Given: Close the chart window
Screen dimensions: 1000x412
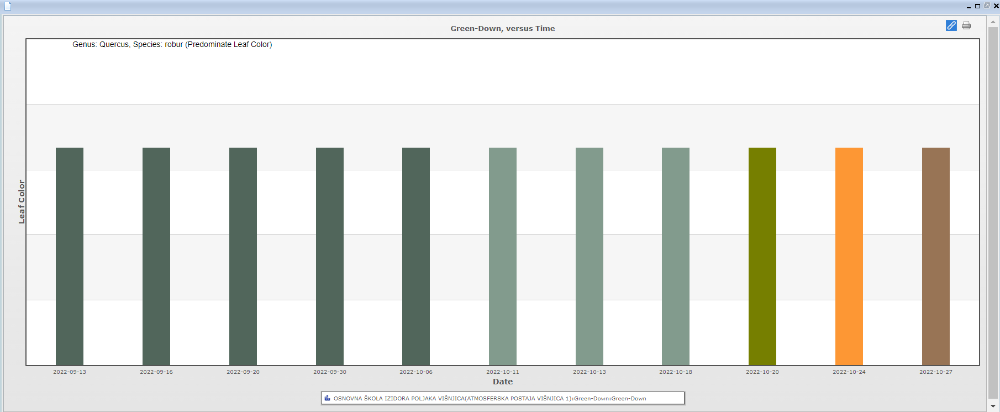Looking at the screenshot, I should click(995, 6).
